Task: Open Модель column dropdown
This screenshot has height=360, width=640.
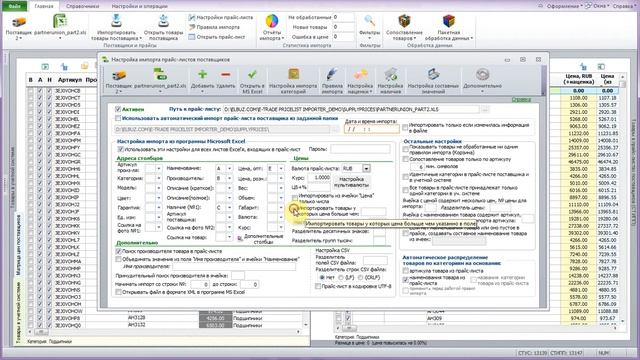Action: point(159,188)
